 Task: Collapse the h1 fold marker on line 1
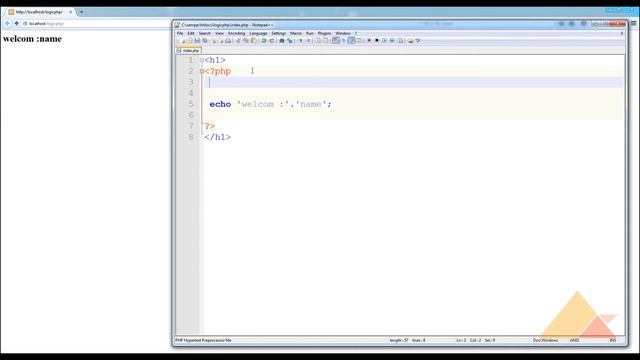(x=202, y=60)
